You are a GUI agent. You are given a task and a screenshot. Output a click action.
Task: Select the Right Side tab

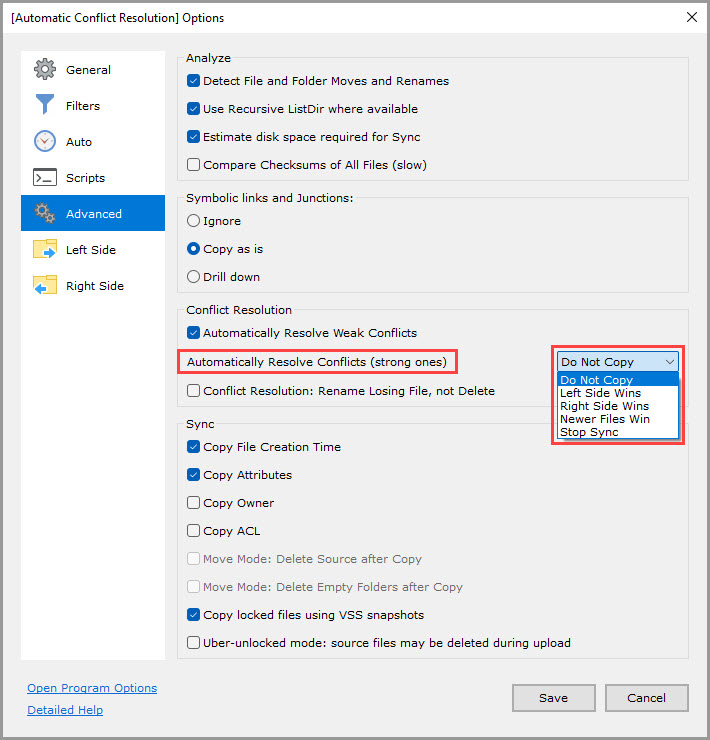pyautogui.click(x=93, y=285)
